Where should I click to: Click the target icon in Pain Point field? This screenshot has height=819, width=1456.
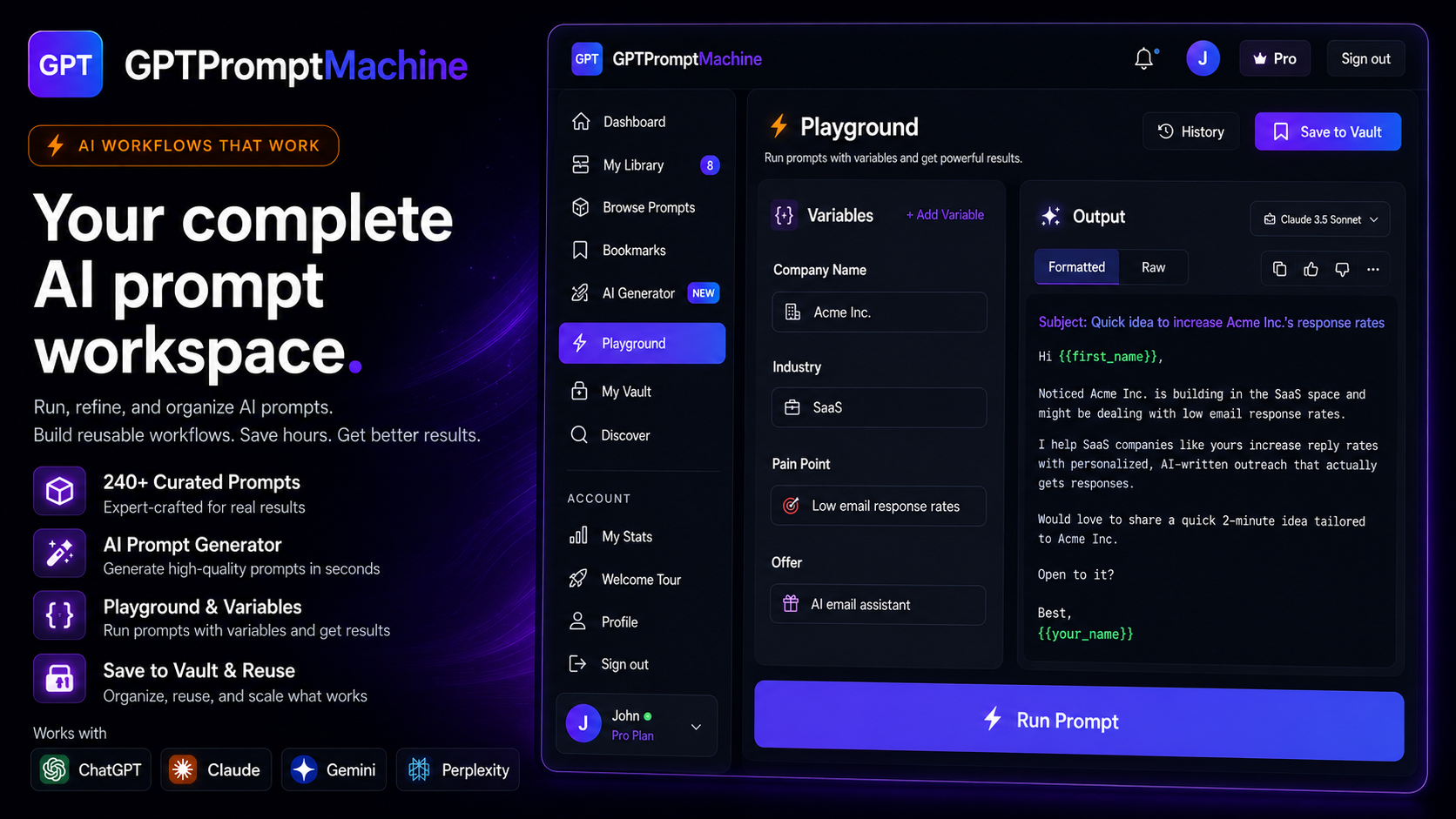point(791,506)
